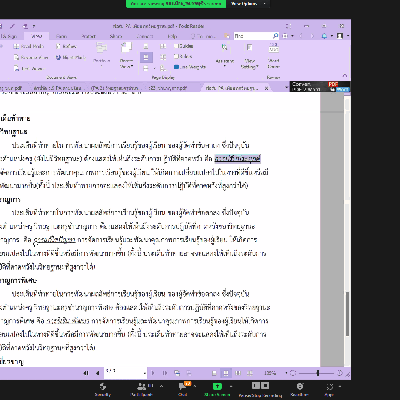The image size is (400, 400).
Task: Pause the Zoom recording
Action: (256, 386)
